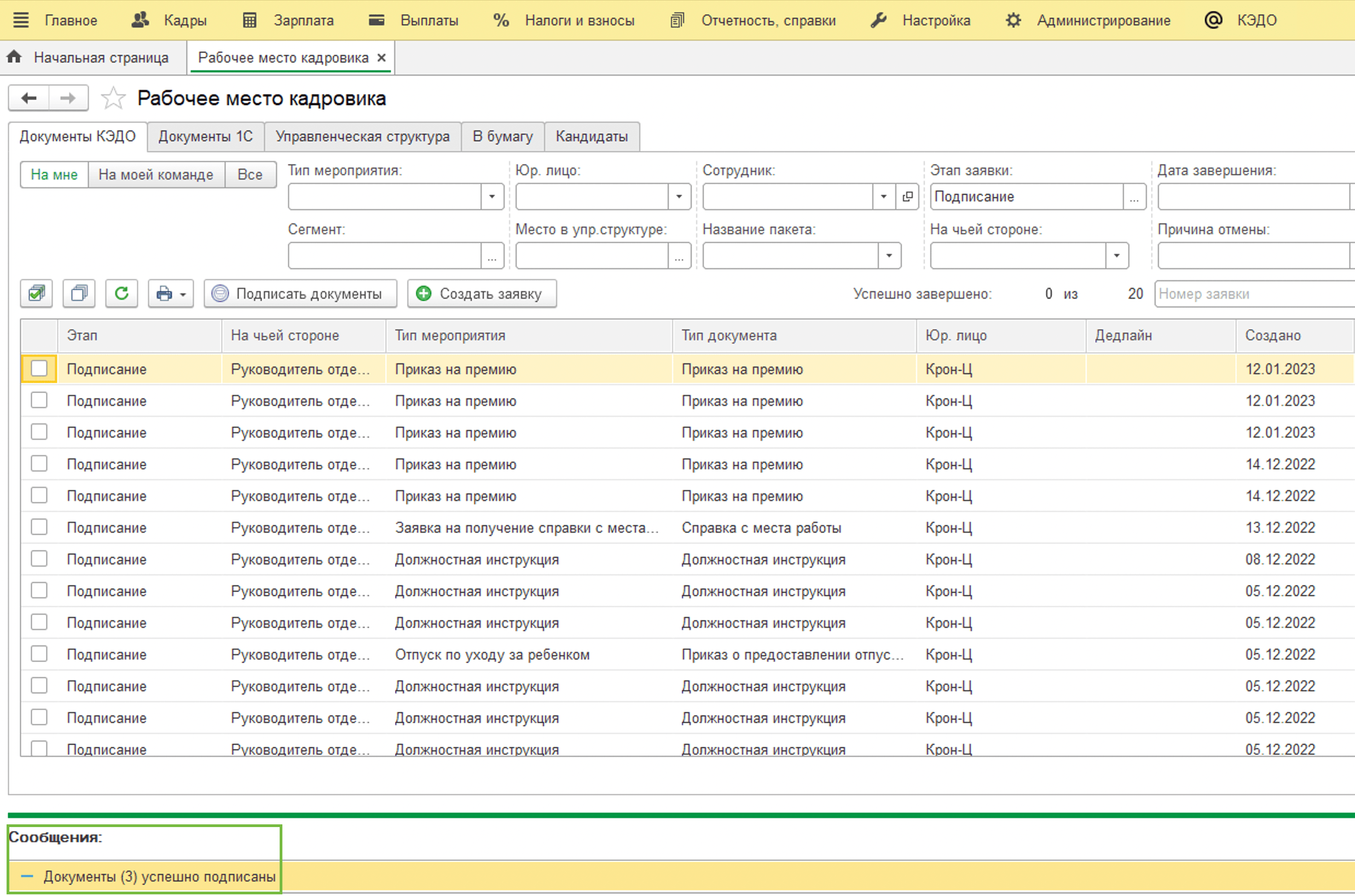Expand the Тип мероприятия dropdown
This screenshot has height=896, width=1355.
click(x=491, y=196)
